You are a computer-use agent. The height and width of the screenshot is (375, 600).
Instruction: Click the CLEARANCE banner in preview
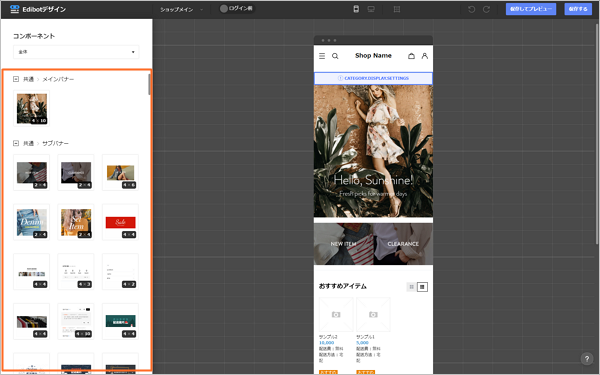tap(403, 244)
